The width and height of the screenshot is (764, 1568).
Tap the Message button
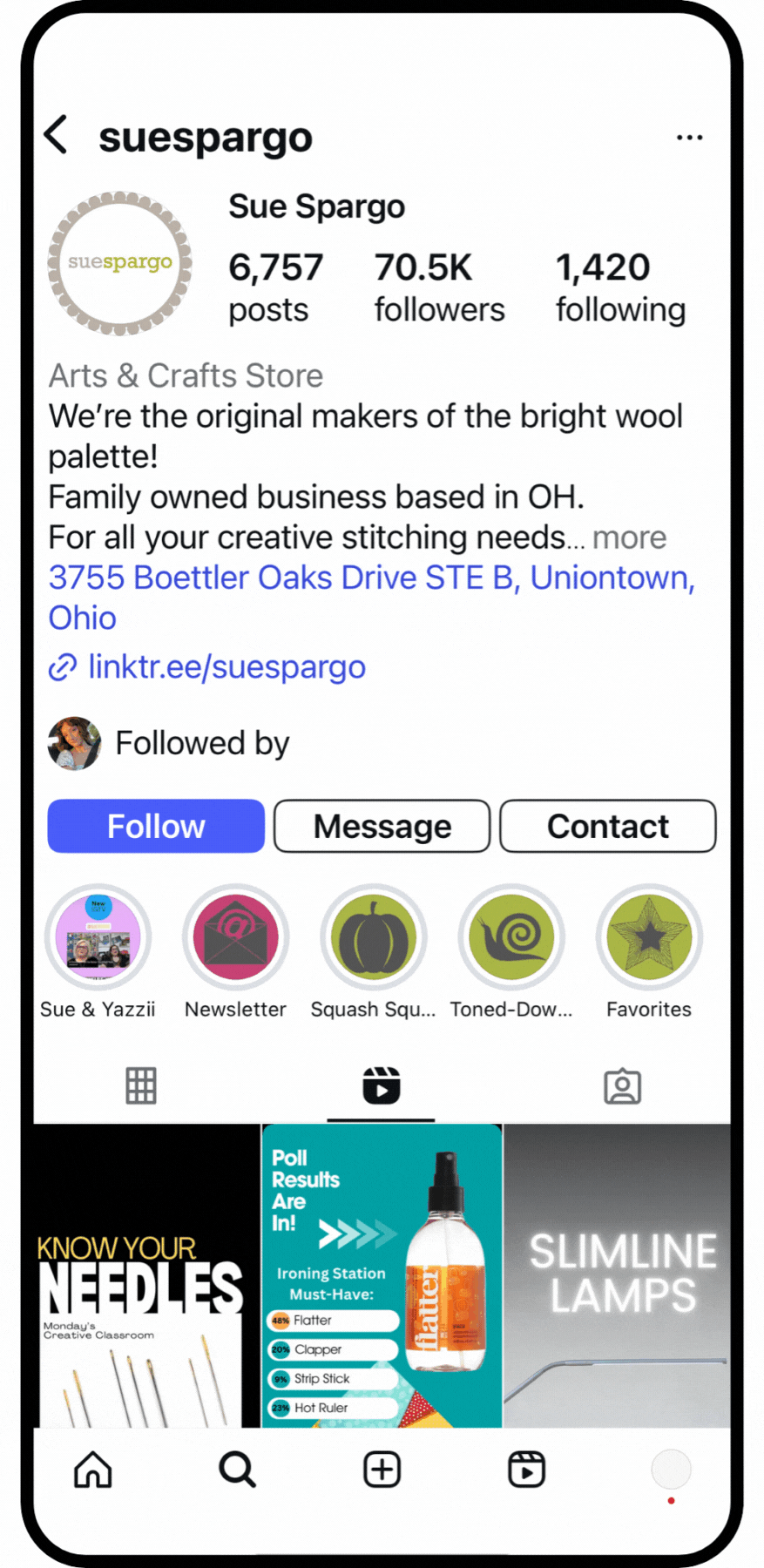(382, 826)
